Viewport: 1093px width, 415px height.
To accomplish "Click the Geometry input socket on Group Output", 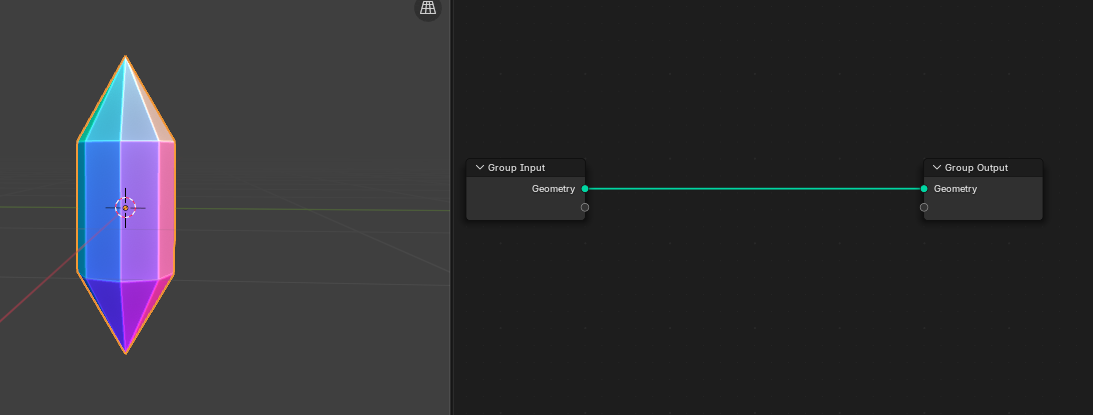I will tap(924, 188).
